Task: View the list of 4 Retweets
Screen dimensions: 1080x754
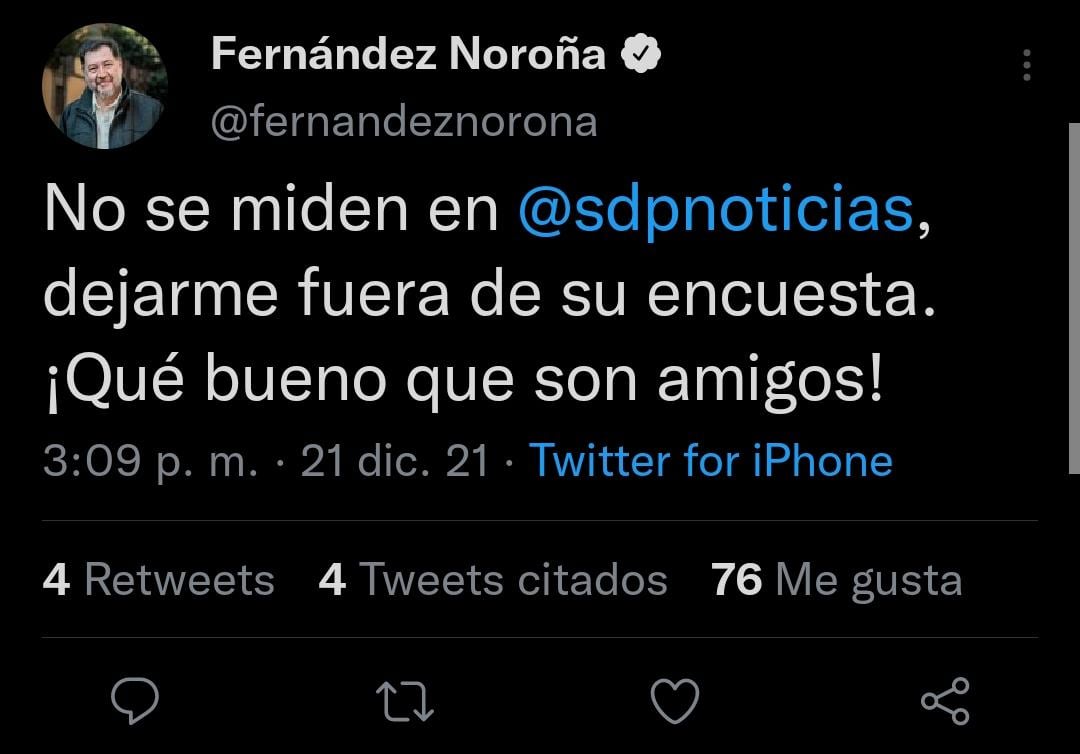Action: [x=159, y=580]
